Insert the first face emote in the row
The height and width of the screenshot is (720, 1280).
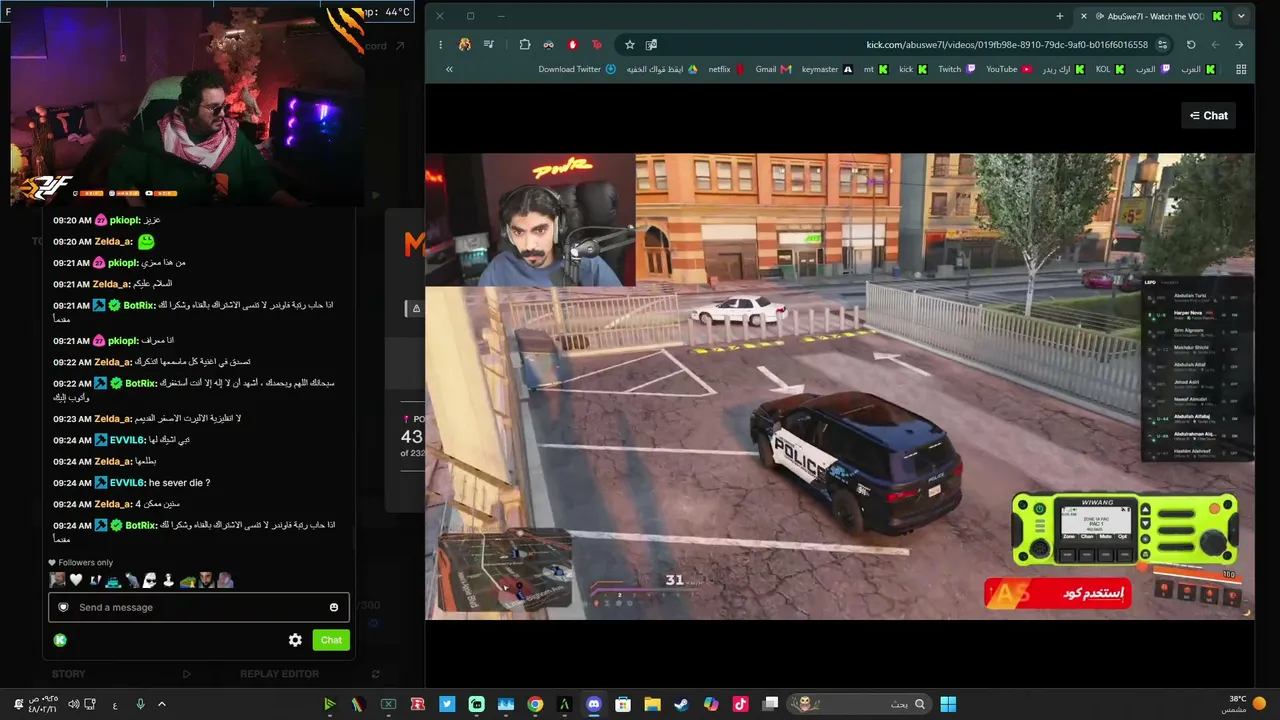click(57, 580)
